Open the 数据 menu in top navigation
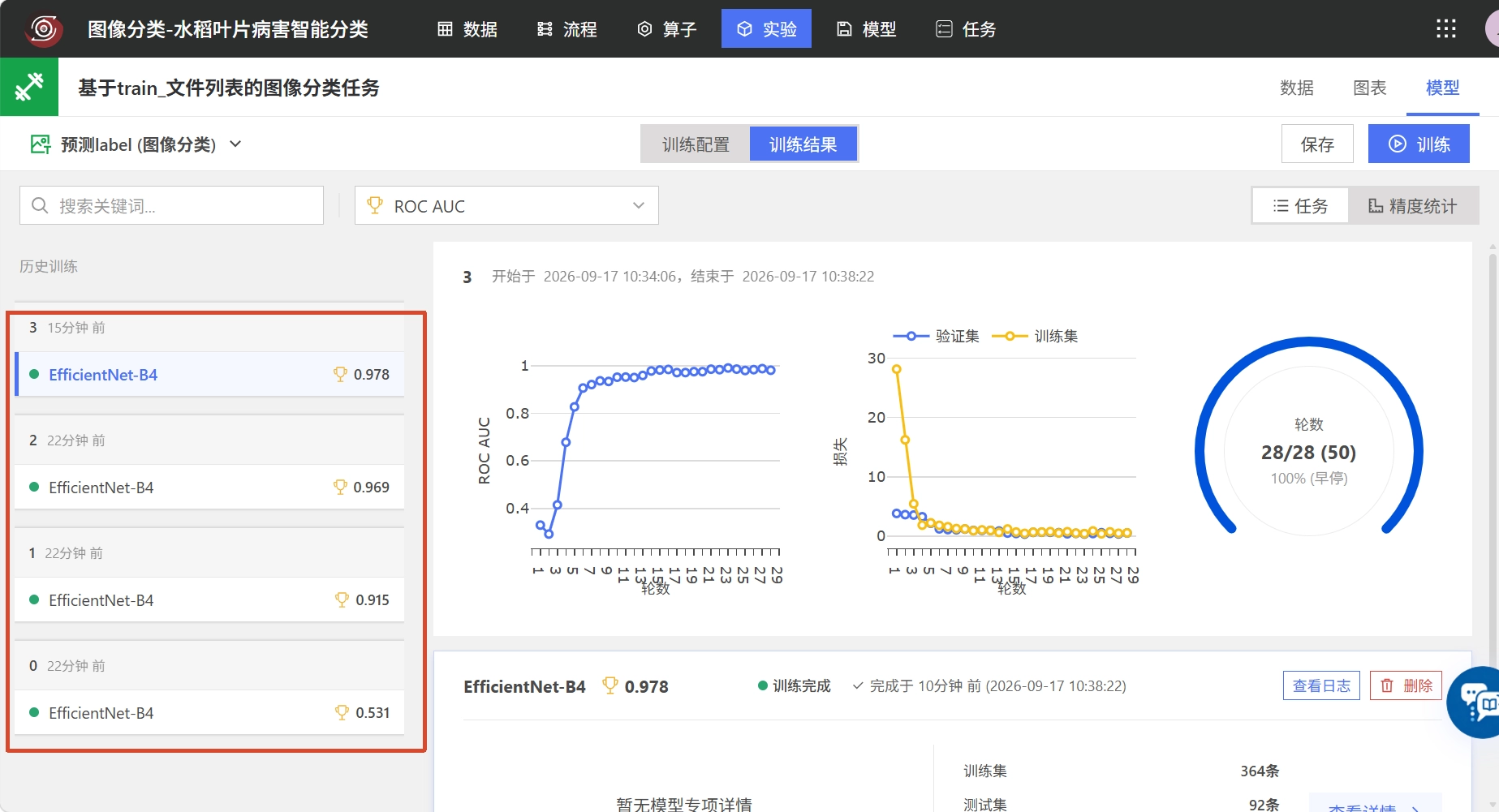 pyautogui.click(x=467, y=29)
